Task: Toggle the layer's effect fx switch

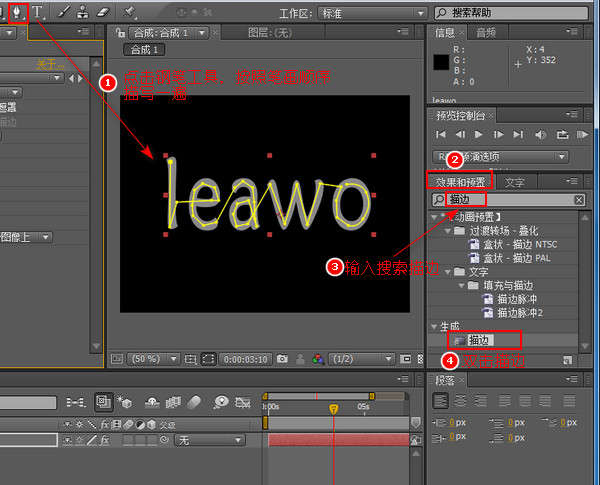Action: [x=104, y=440]
